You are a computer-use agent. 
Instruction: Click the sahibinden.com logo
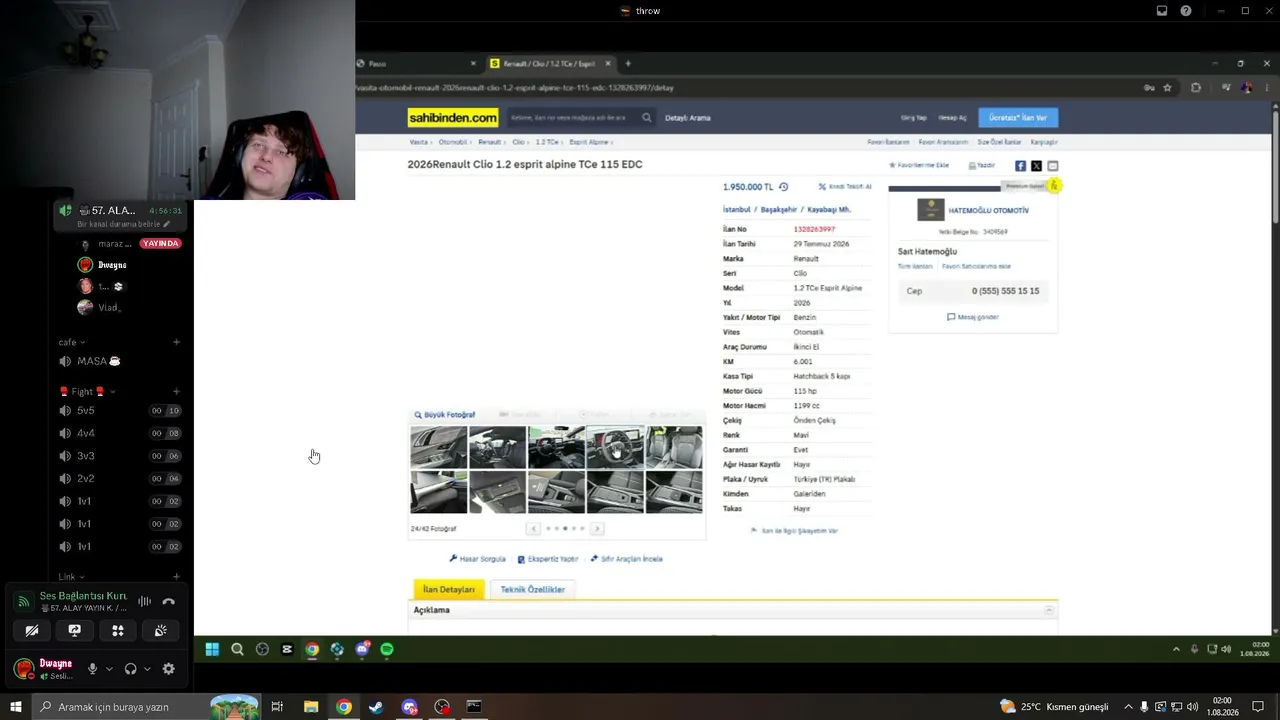(x=453, y=118)
